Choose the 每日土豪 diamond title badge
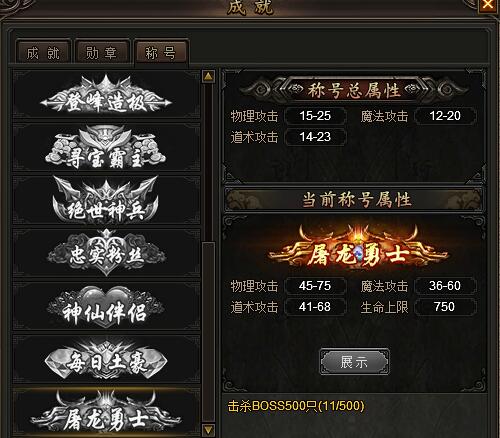Image resolution: width=500 pixels, height=438 pixels. click(106, 359)
